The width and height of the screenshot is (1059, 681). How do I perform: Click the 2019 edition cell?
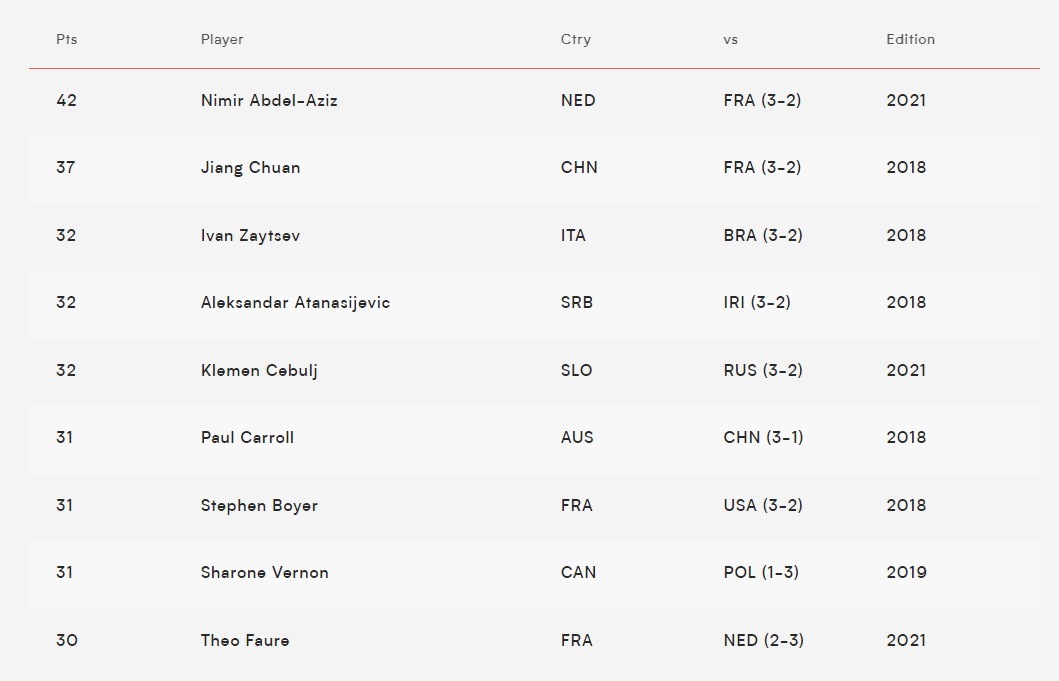point(906,573)
